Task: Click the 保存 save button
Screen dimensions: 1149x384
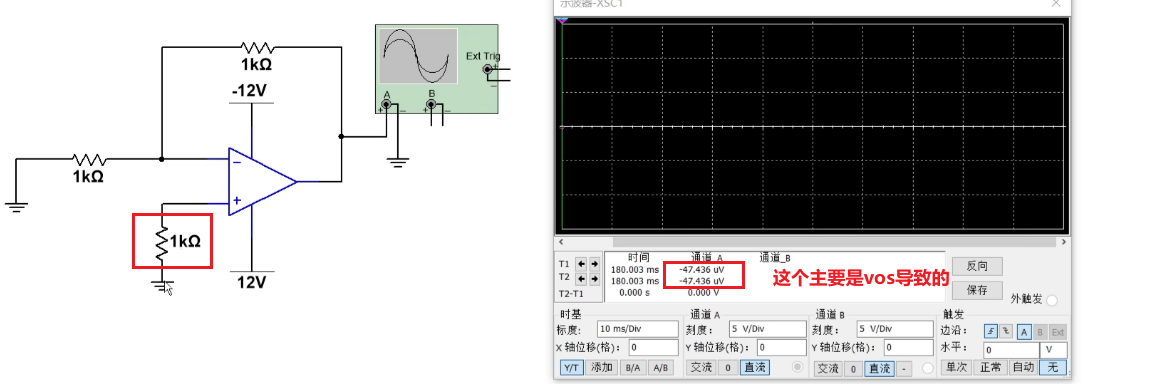Action: click(x=978, y=290)
